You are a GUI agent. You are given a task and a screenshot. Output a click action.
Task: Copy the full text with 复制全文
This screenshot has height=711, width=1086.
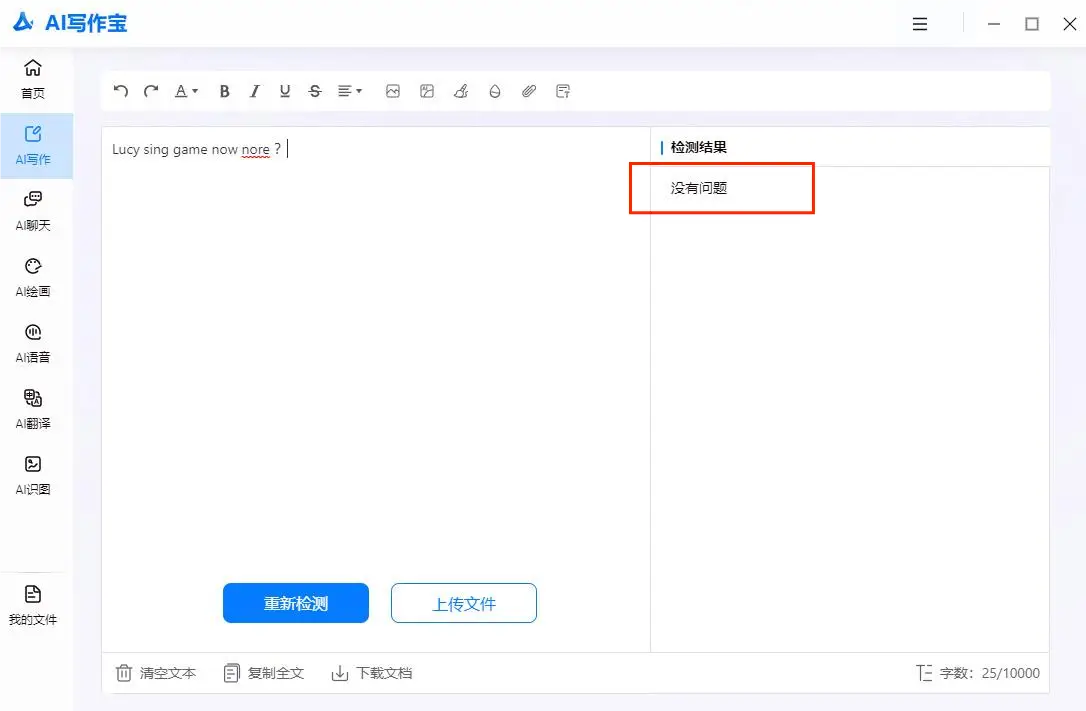click(x=264, y=673)
